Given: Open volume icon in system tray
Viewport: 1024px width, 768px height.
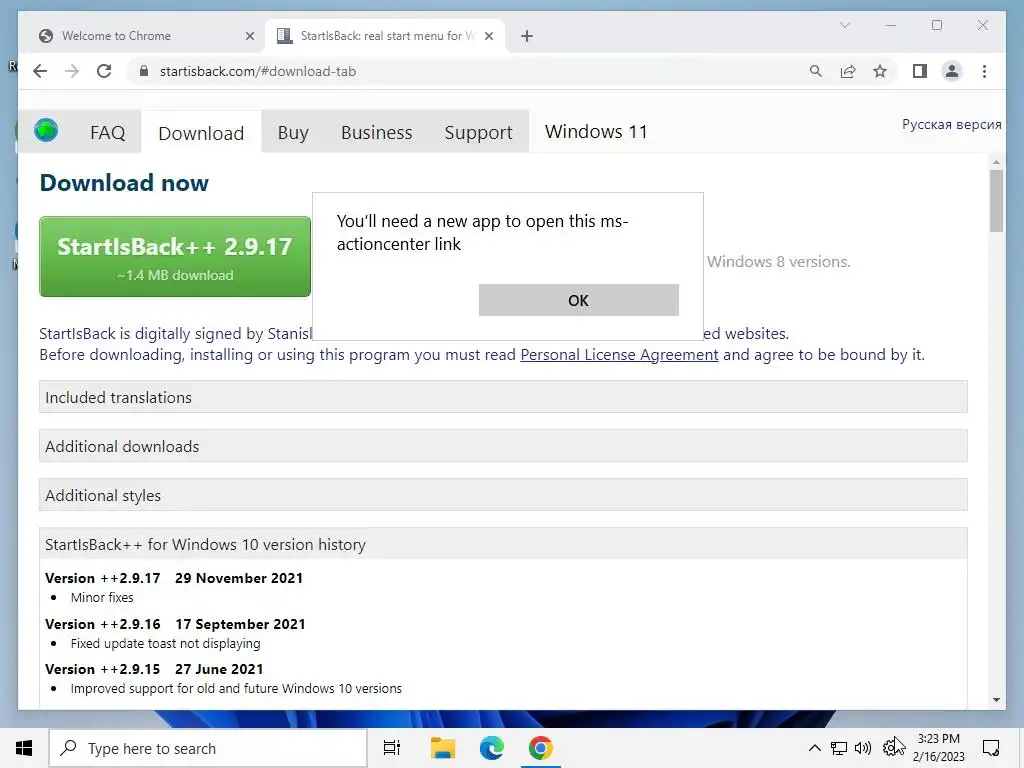Looking at the screenshot, I should tap(863, 748).
